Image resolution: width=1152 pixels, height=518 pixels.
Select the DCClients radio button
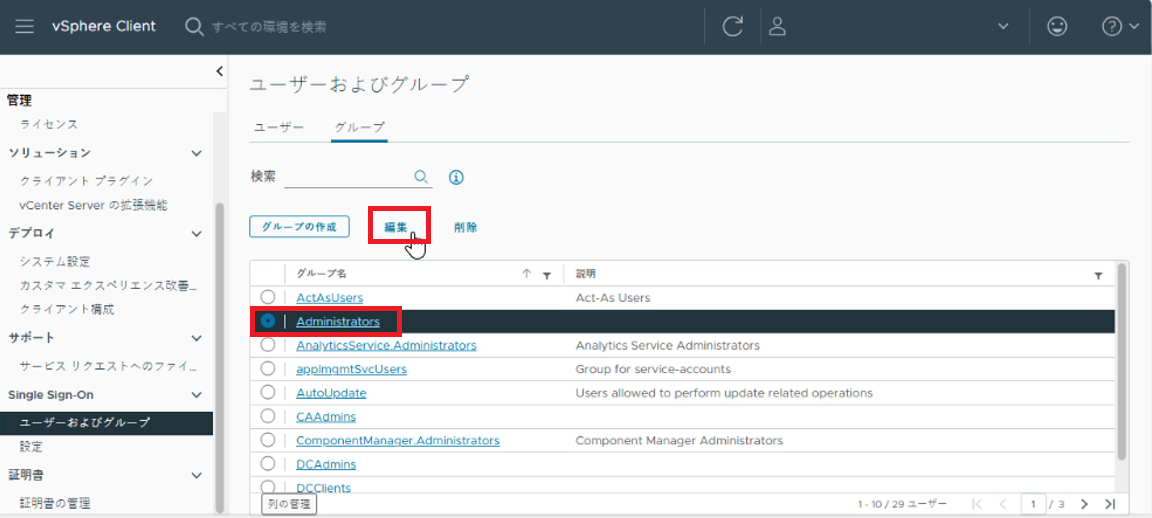268,486
